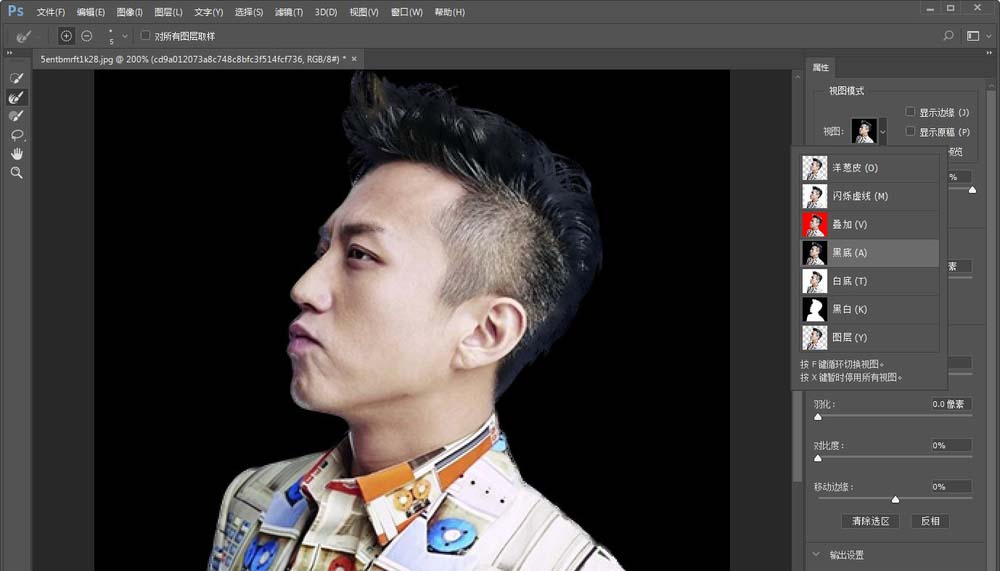Select the Quick Selection tool
Viewport: 1000px width, 571px height.
tap(16, 78)
